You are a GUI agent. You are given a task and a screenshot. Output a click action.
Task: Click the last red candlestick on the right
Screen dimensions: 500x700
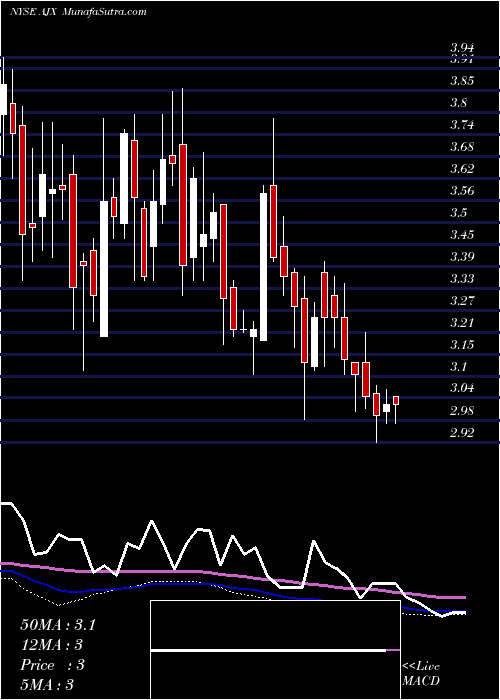tap(396, 400)
